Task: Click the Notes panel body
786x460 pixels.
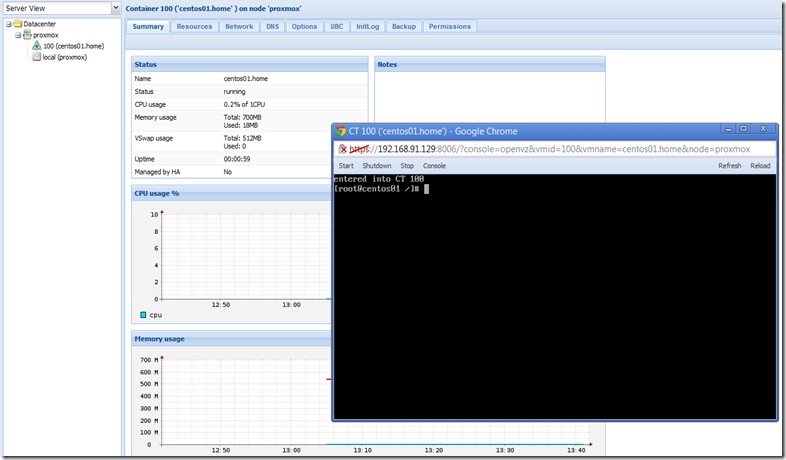Action: pos(490,98)
